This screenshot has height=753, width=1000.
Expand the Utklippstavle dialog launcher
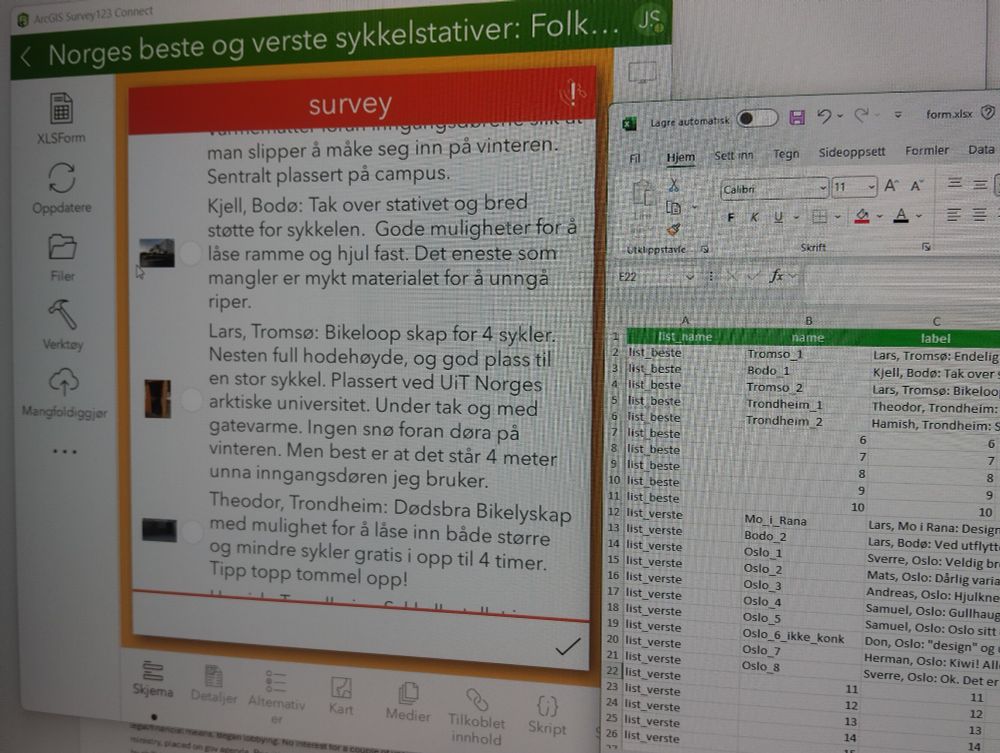point(705,249)
